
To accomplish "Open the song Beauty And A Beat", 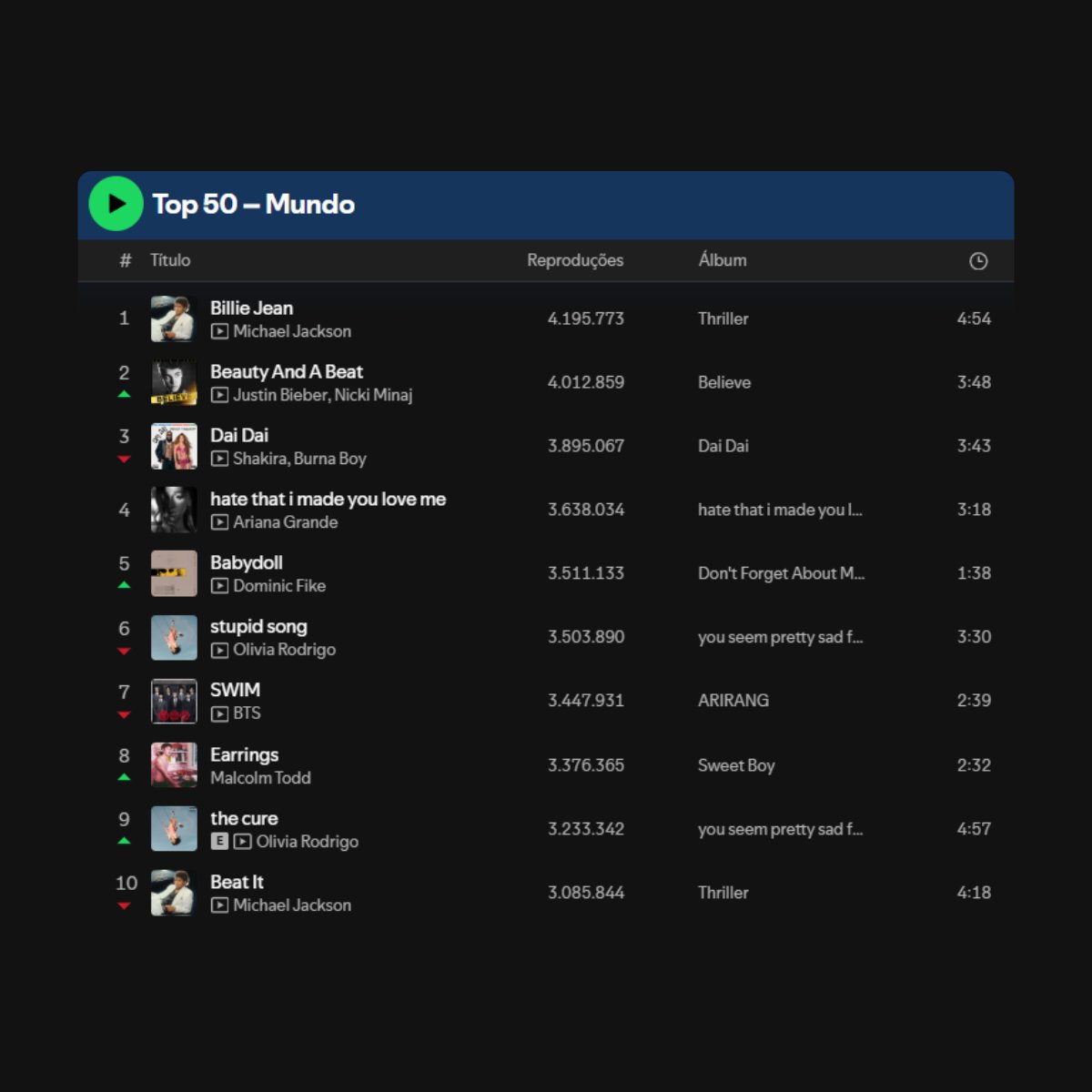I will 287,371.
